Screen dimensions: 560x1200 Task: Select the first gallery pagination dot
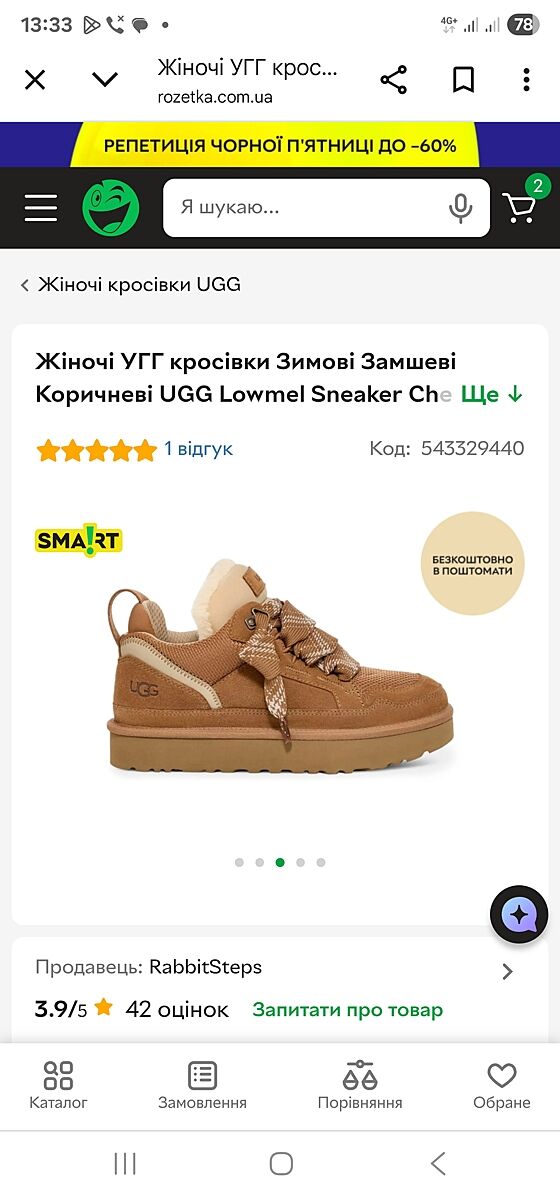(x=239, y=862)
